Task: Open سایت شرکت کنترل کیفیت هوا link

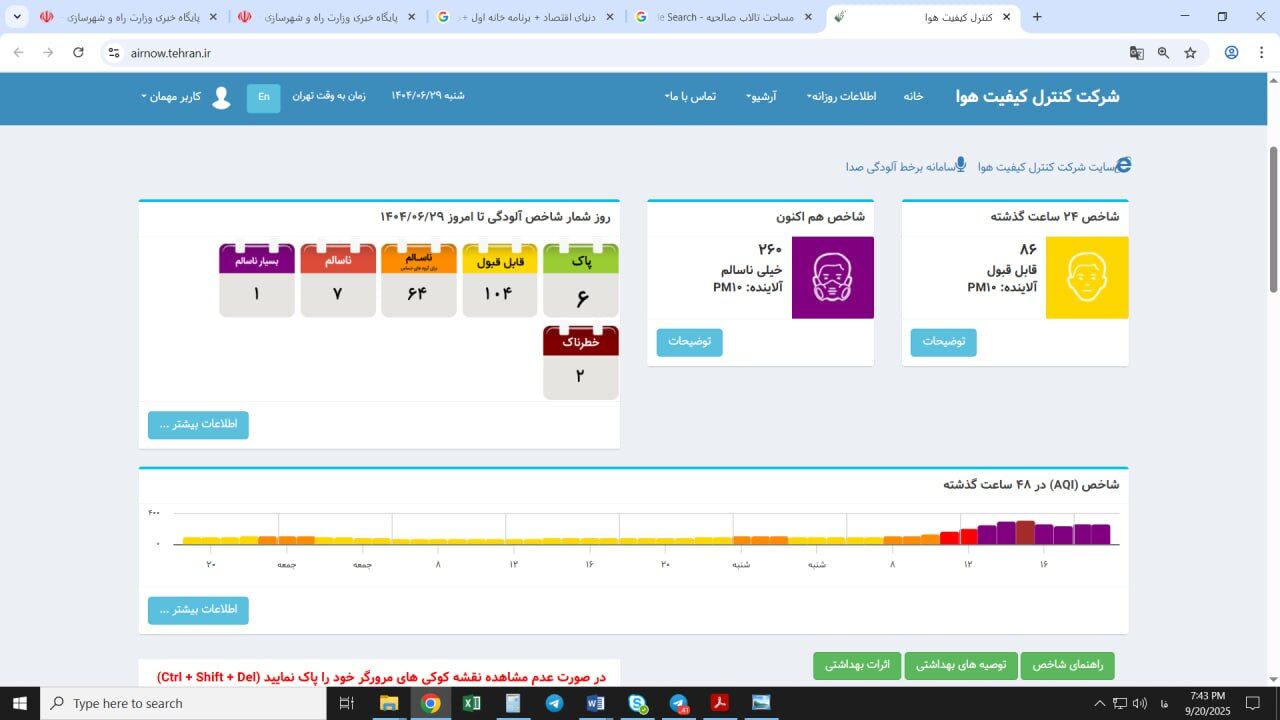Action: (x=1045, y=167)
